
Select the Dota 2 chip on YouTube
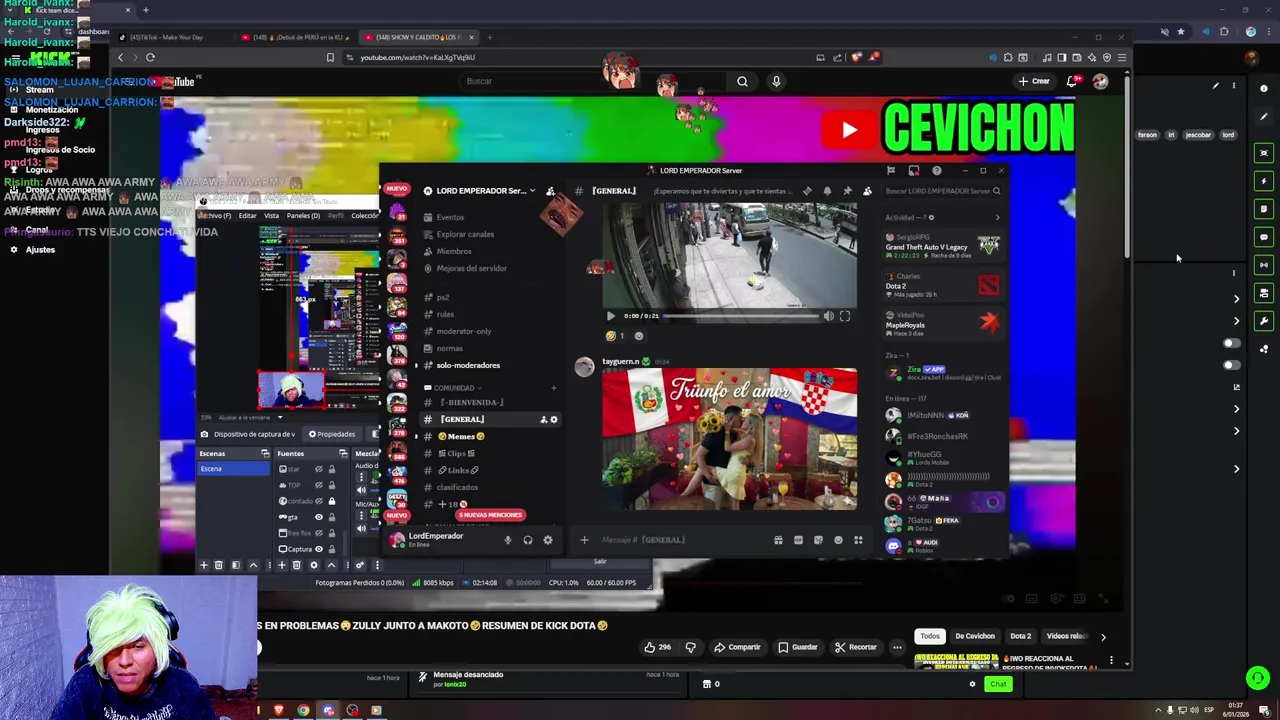[1021, 636]
